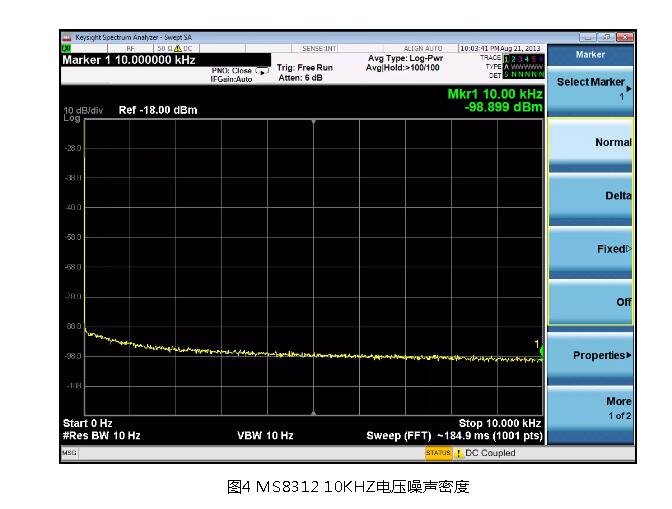Turn marker Off
Screen dimensions: 672x509
591,302
